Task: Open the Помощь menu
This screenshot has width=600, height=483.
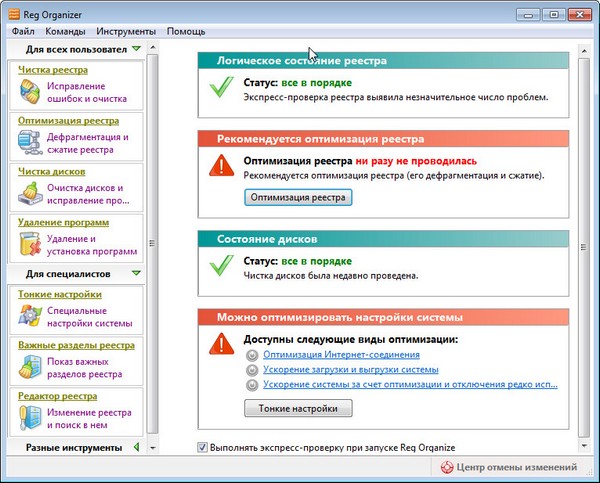Action: click(186, 31)
